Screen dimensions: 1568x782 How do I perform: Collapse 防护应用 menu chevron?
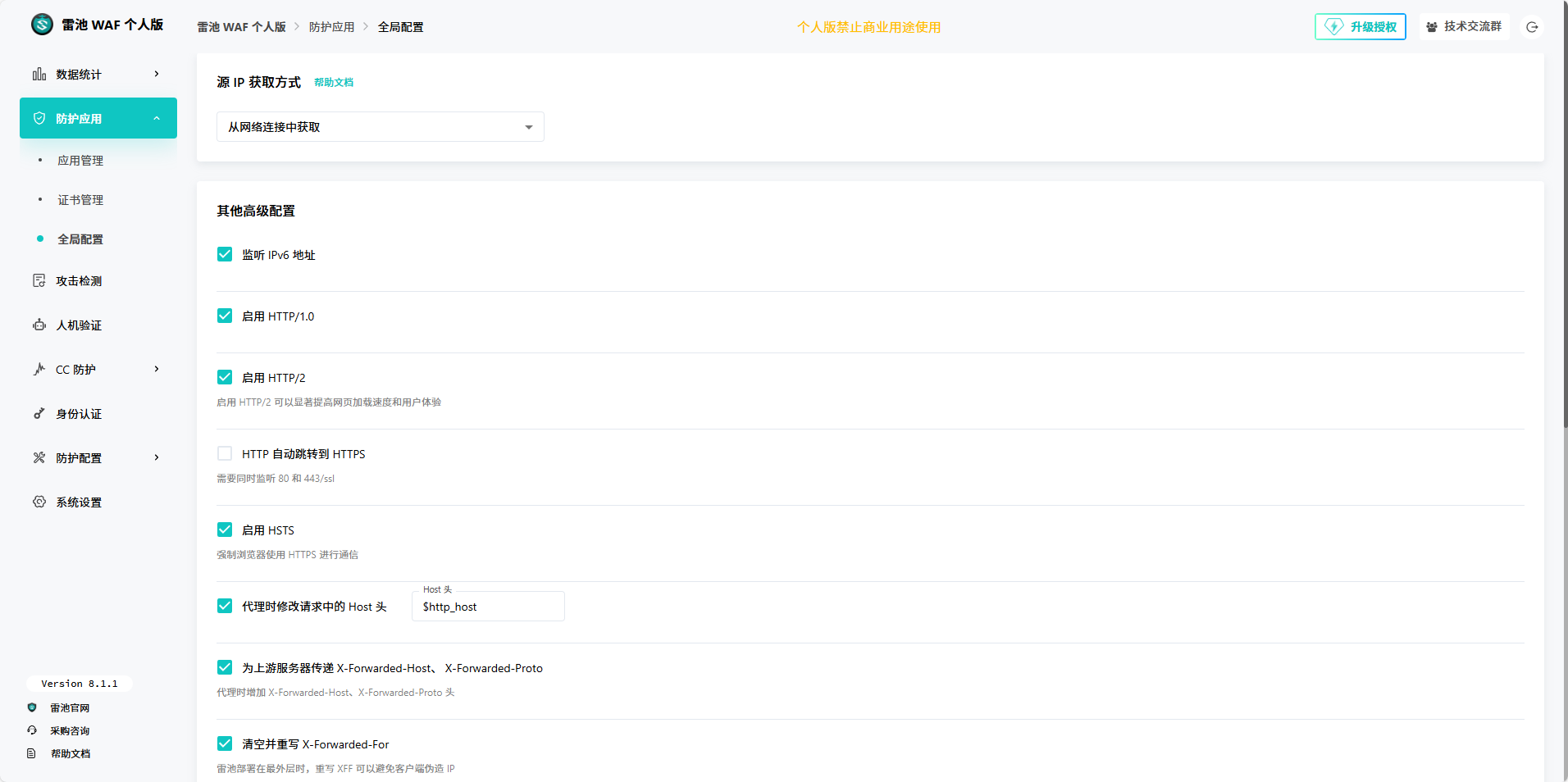click(157, 118)
